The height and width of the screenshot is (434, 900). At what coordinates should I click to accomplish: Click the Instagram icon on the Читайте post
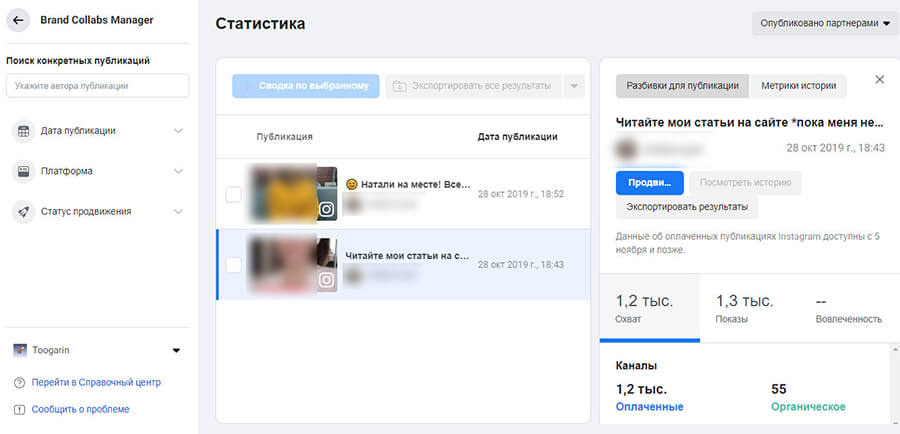click(x=327, y=280)
